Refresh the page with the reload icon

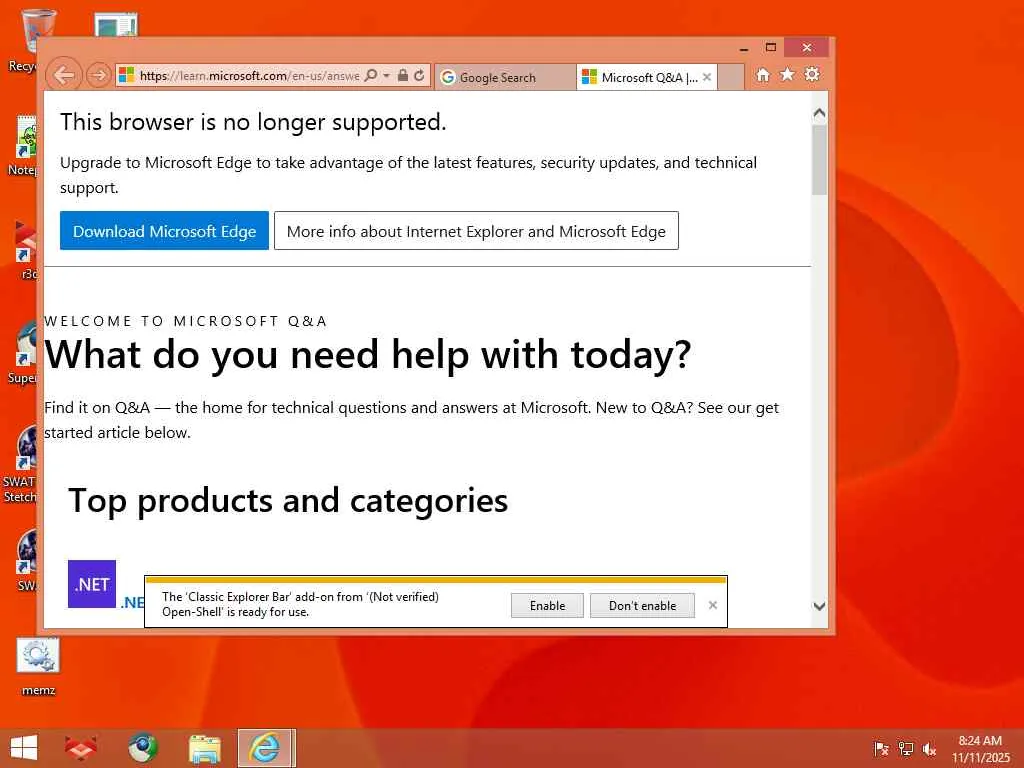(x=419, y=76)
